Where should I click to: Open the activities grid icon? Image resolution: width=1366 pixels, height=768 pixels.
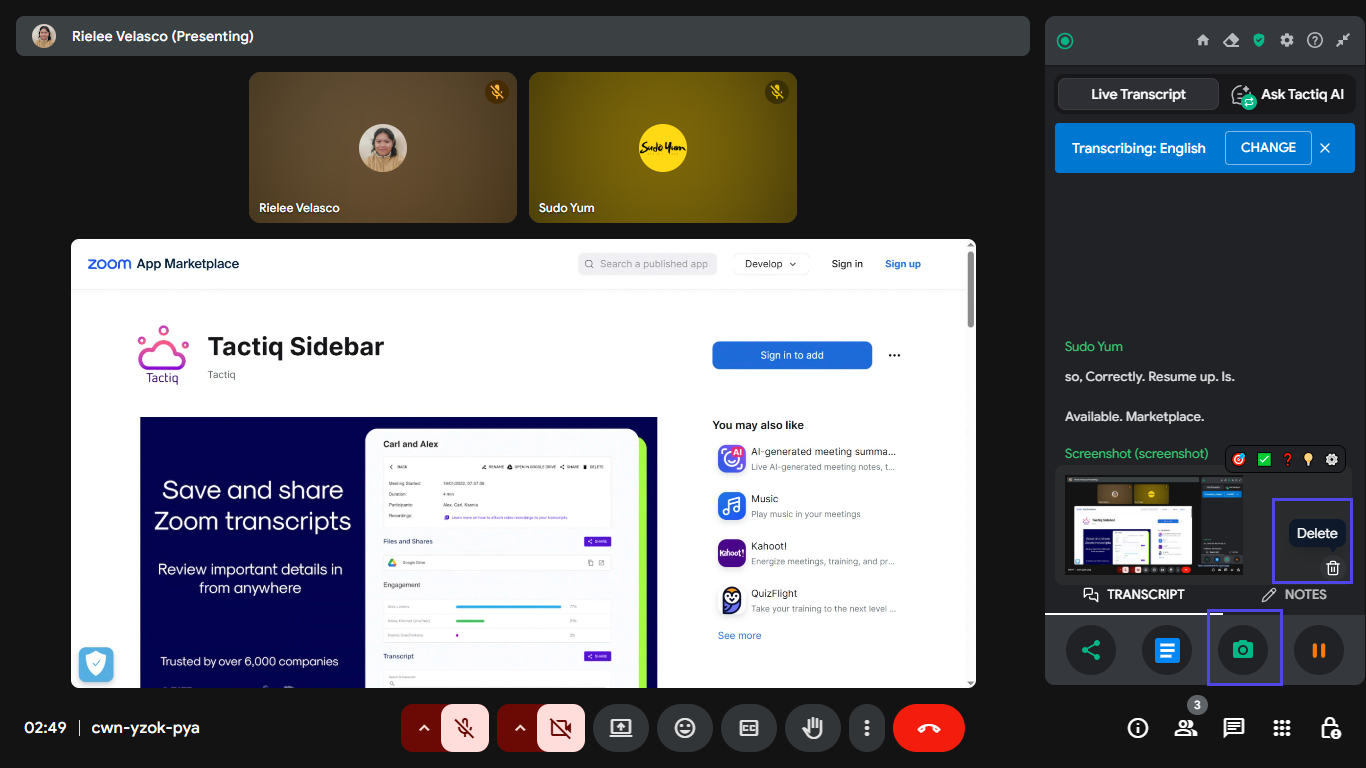point(1282,728)
